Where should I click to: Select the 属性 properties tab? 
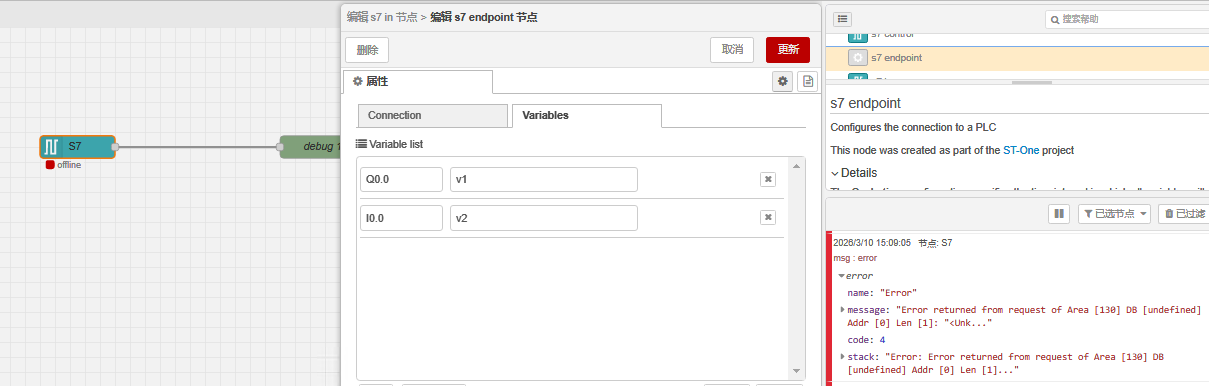coord(418,82)
